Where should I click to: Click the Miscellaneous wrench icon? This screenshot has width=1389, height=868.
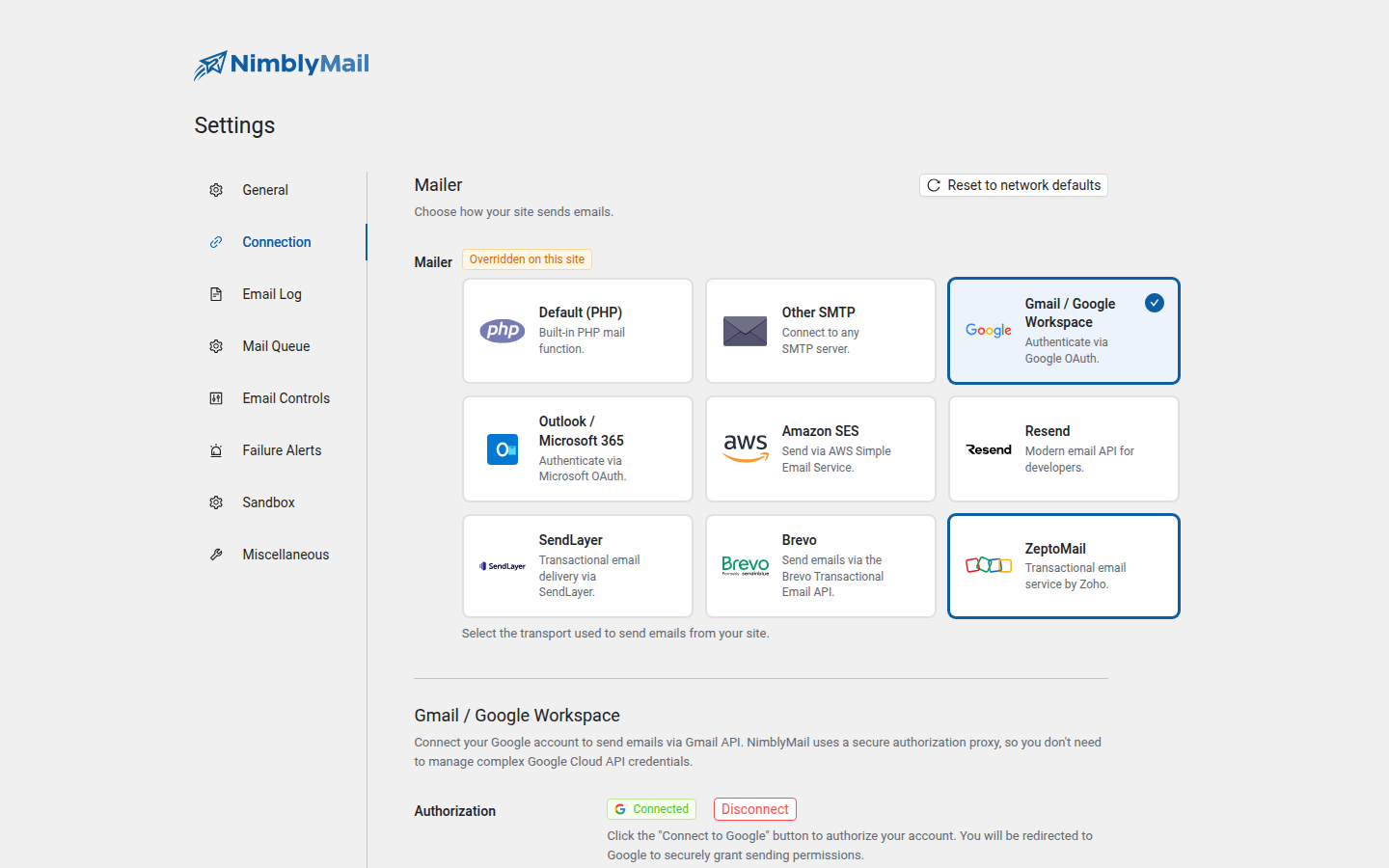(216, 555)
